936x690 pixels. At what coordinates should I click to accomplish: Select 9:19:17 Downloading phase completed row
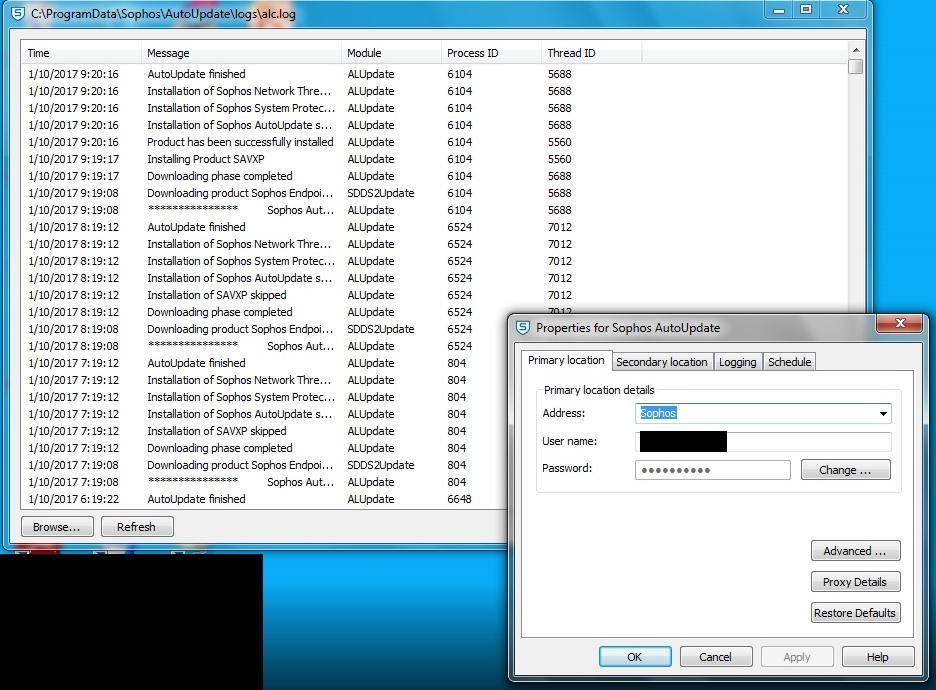[435, 176]
